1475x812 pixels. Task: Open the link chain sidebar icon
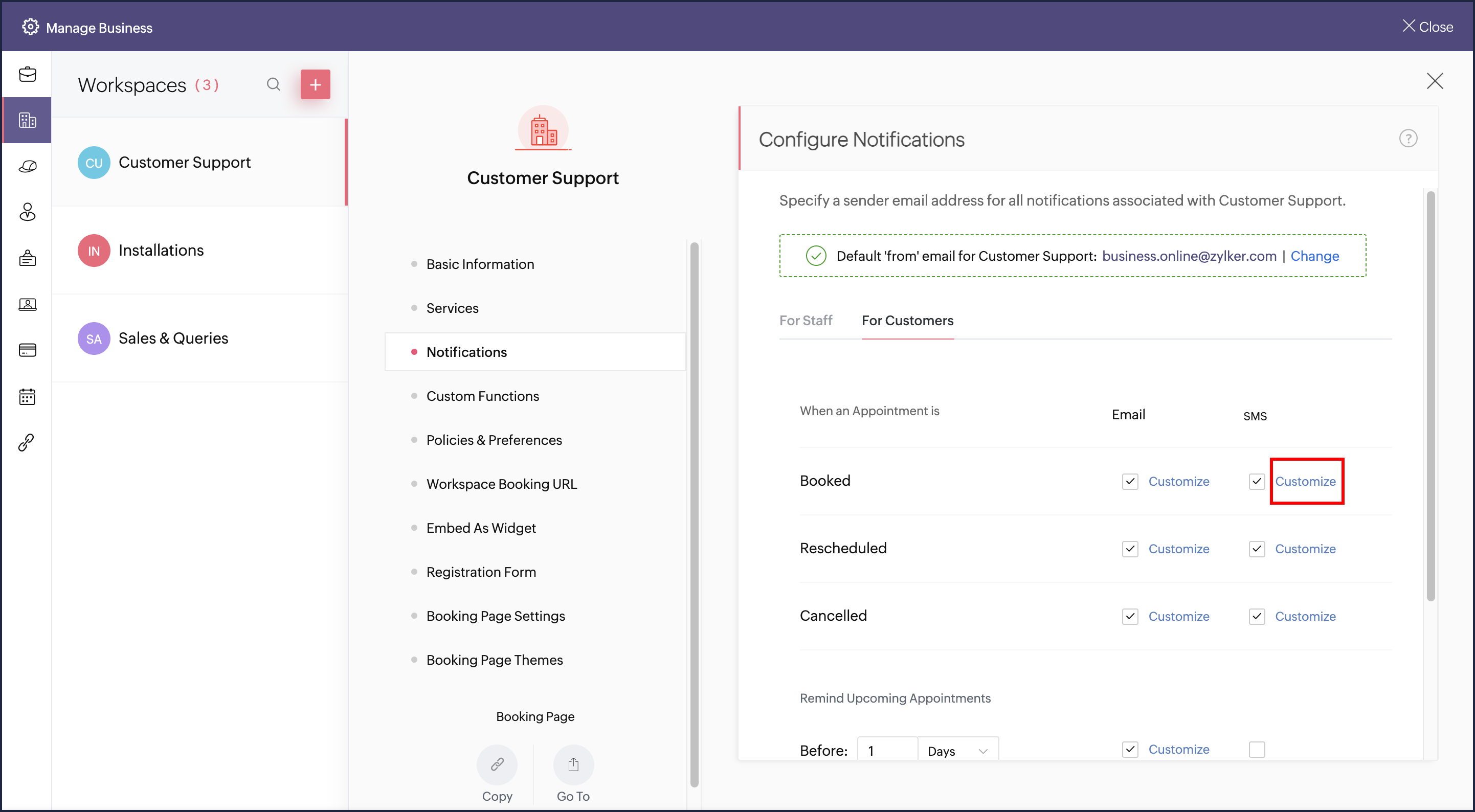tap(27, 442)
